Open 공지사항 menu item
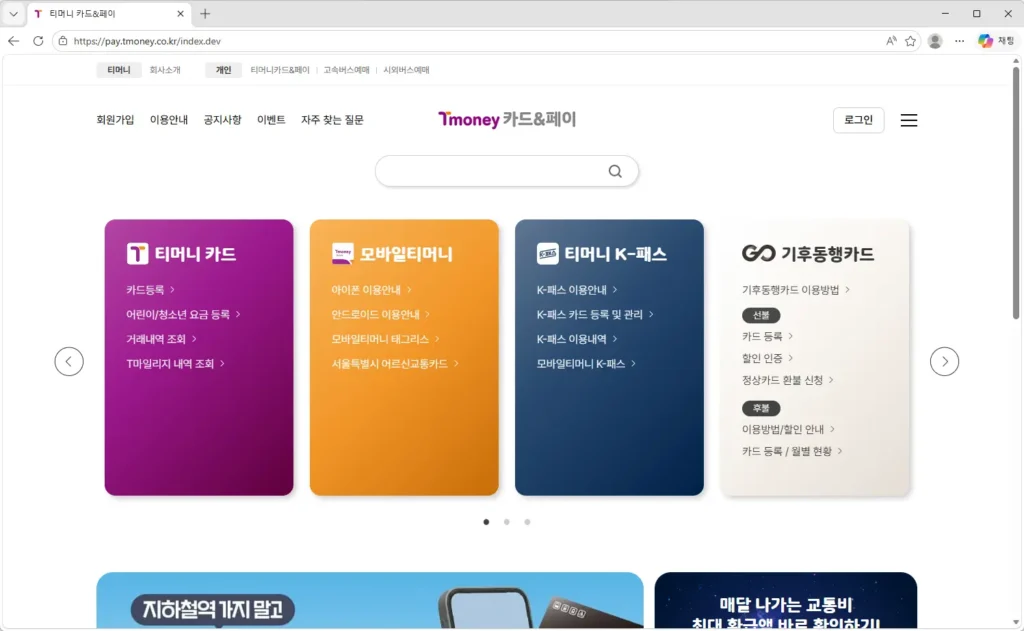The image size is (1024, 631). click(x=222, y=120)
